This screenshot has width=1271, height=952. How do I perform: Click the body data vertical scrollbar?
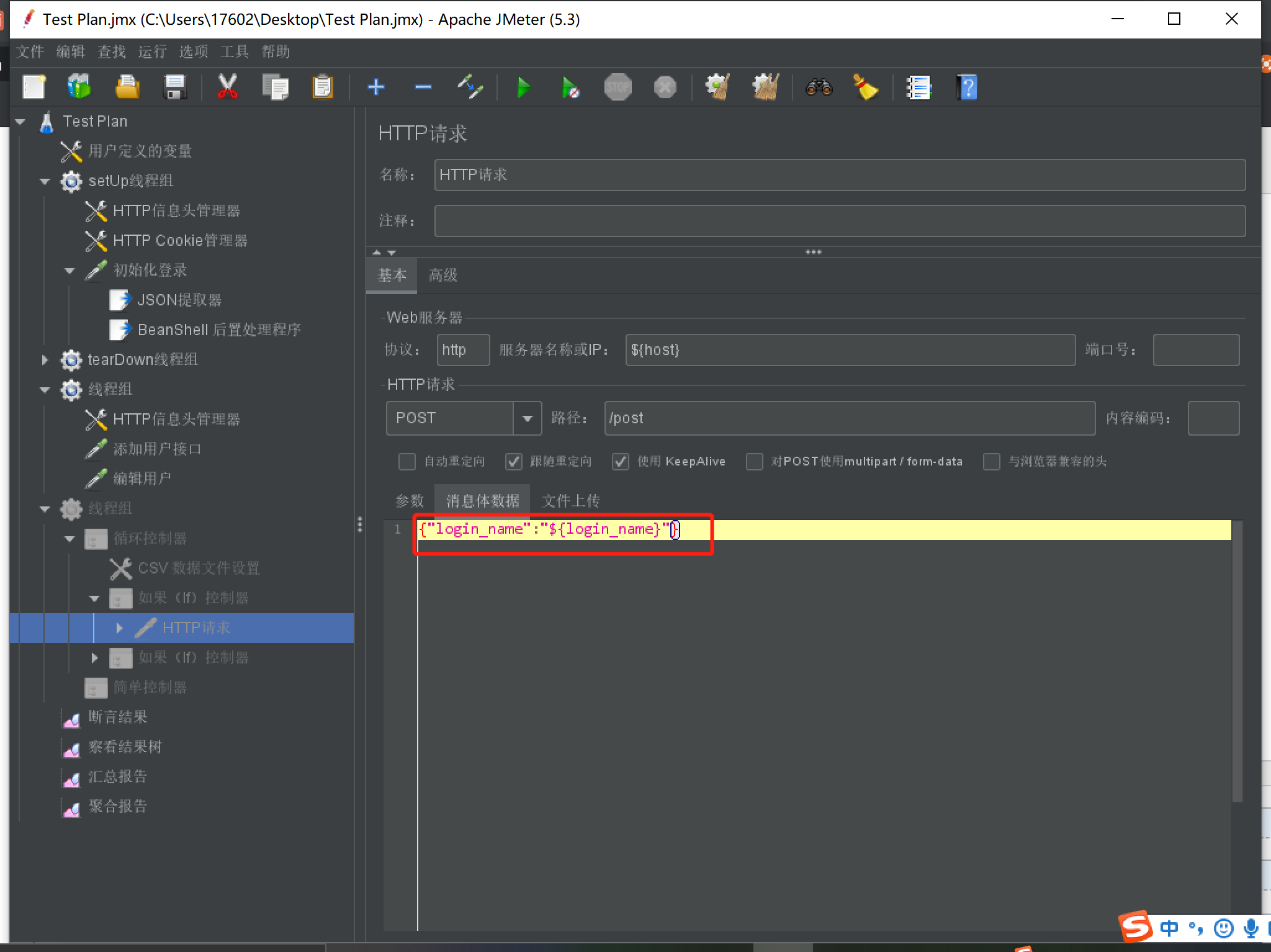pyautogui.click(x=1237, y=661)
